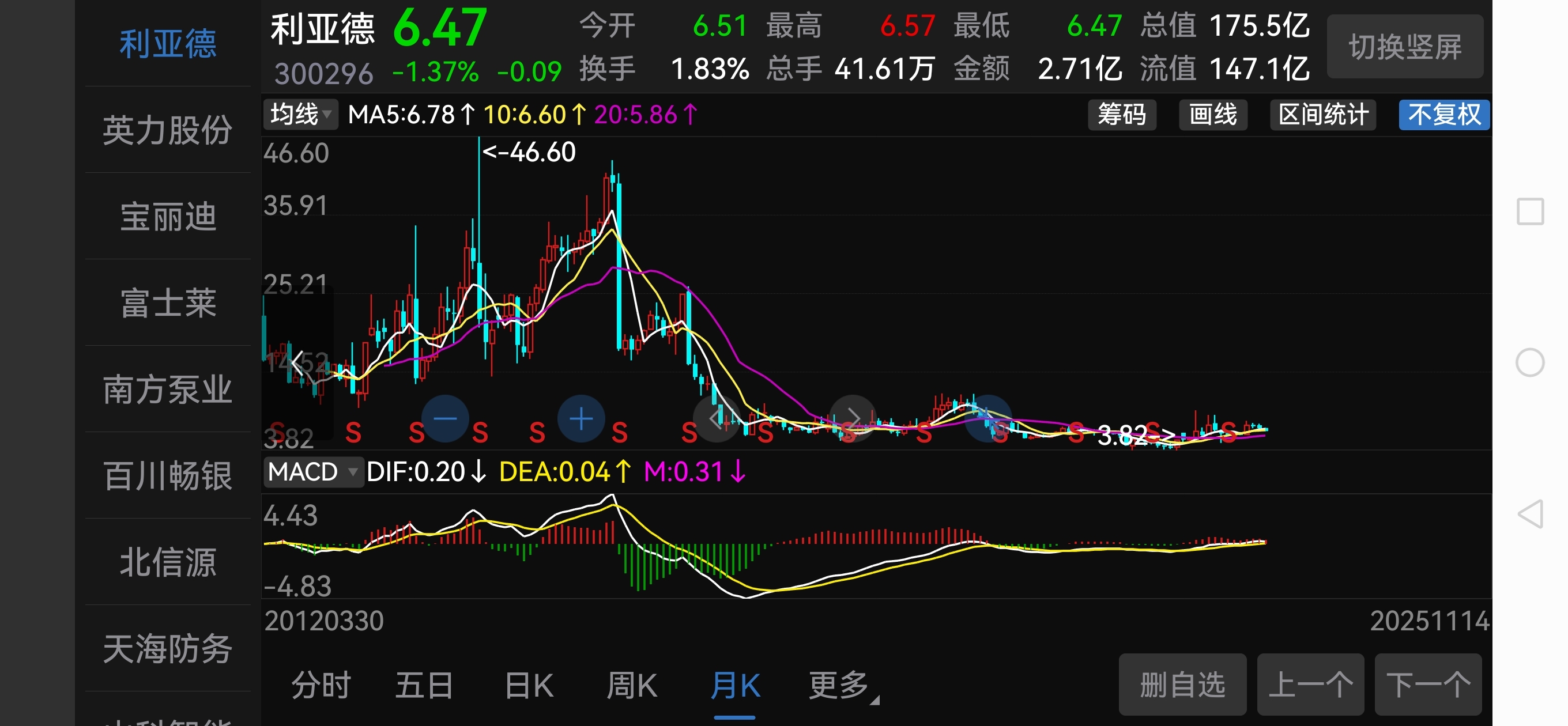
Task: Tap Android recent apps square
Action: tap(1531, 212)
